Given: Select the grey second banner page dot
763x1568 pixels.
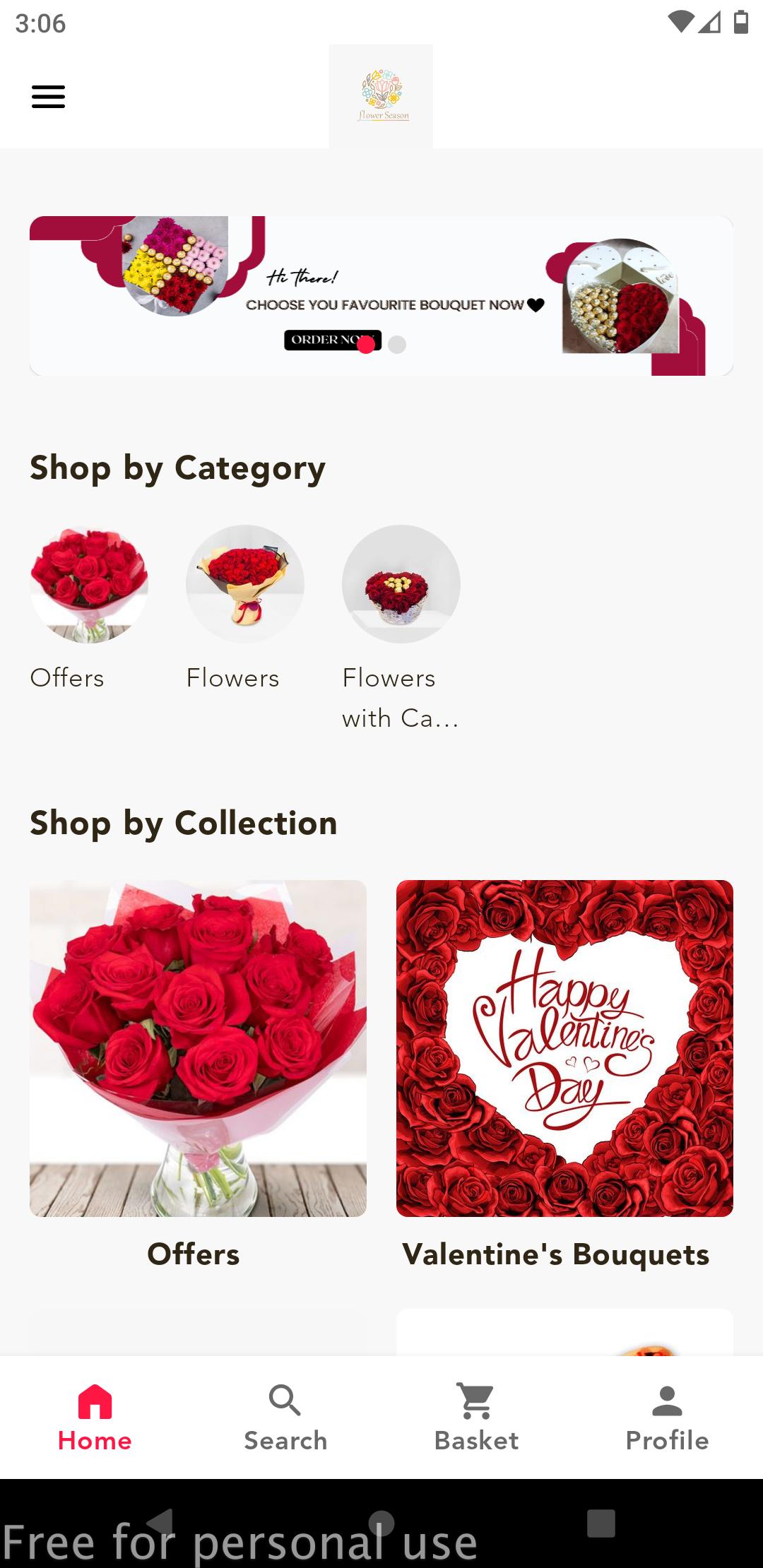Looking at the screenshot, I should [397, 345].
